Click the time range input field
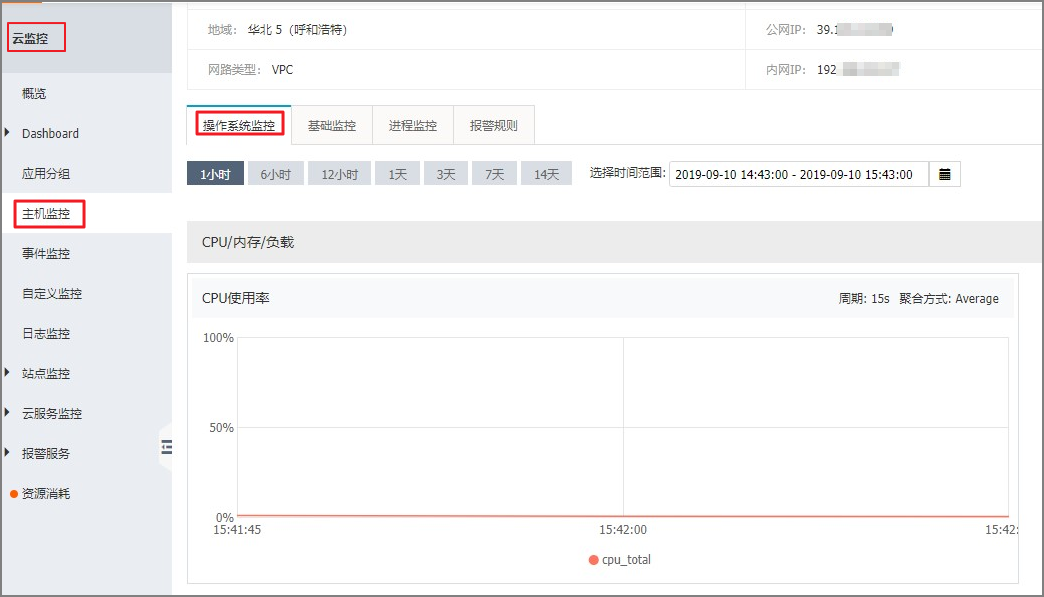Screen dimensions: 1044x597 pyautogui.click(x=799, y=174)
